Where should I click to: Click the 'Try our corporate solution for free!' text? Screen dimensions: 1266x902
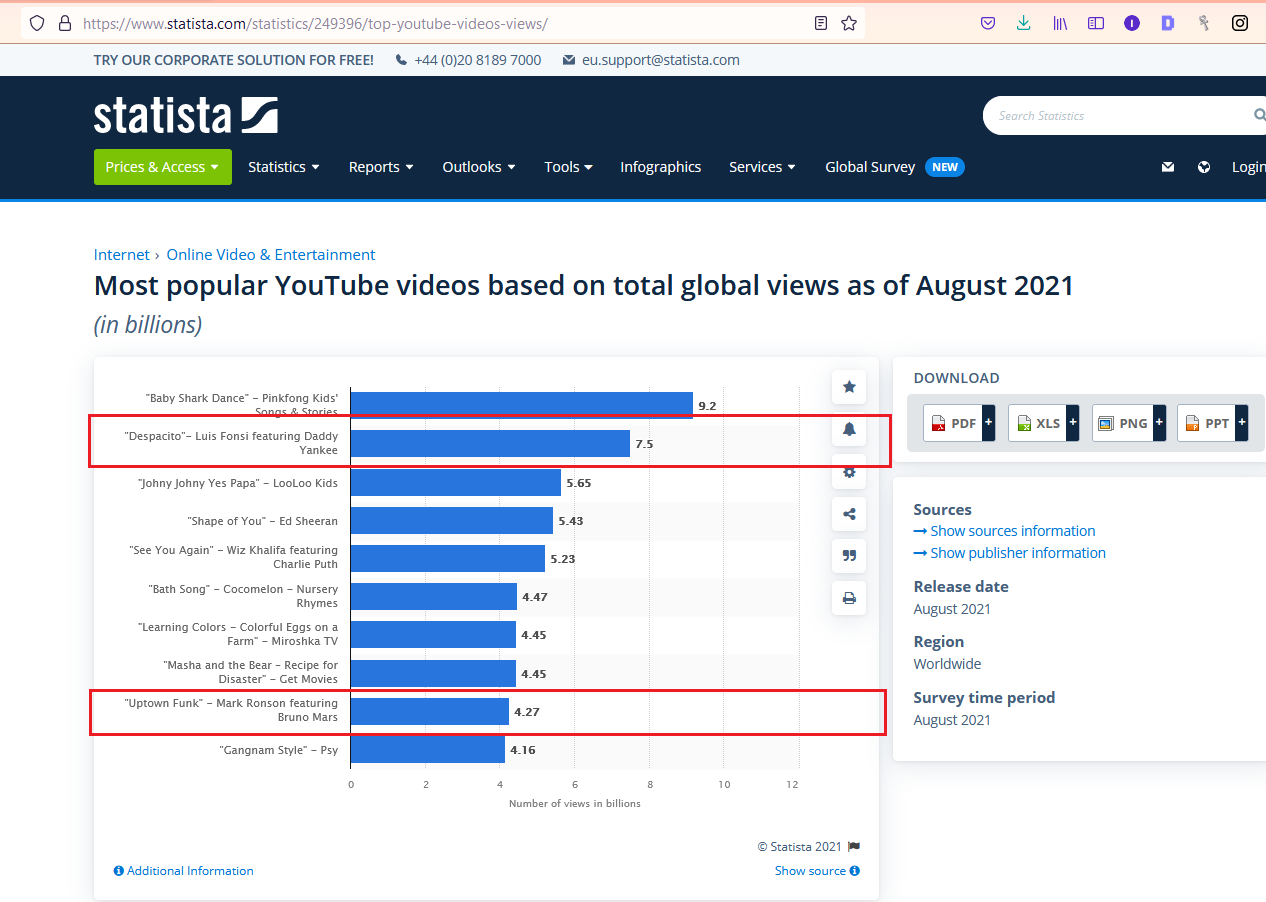pos(234,60)
